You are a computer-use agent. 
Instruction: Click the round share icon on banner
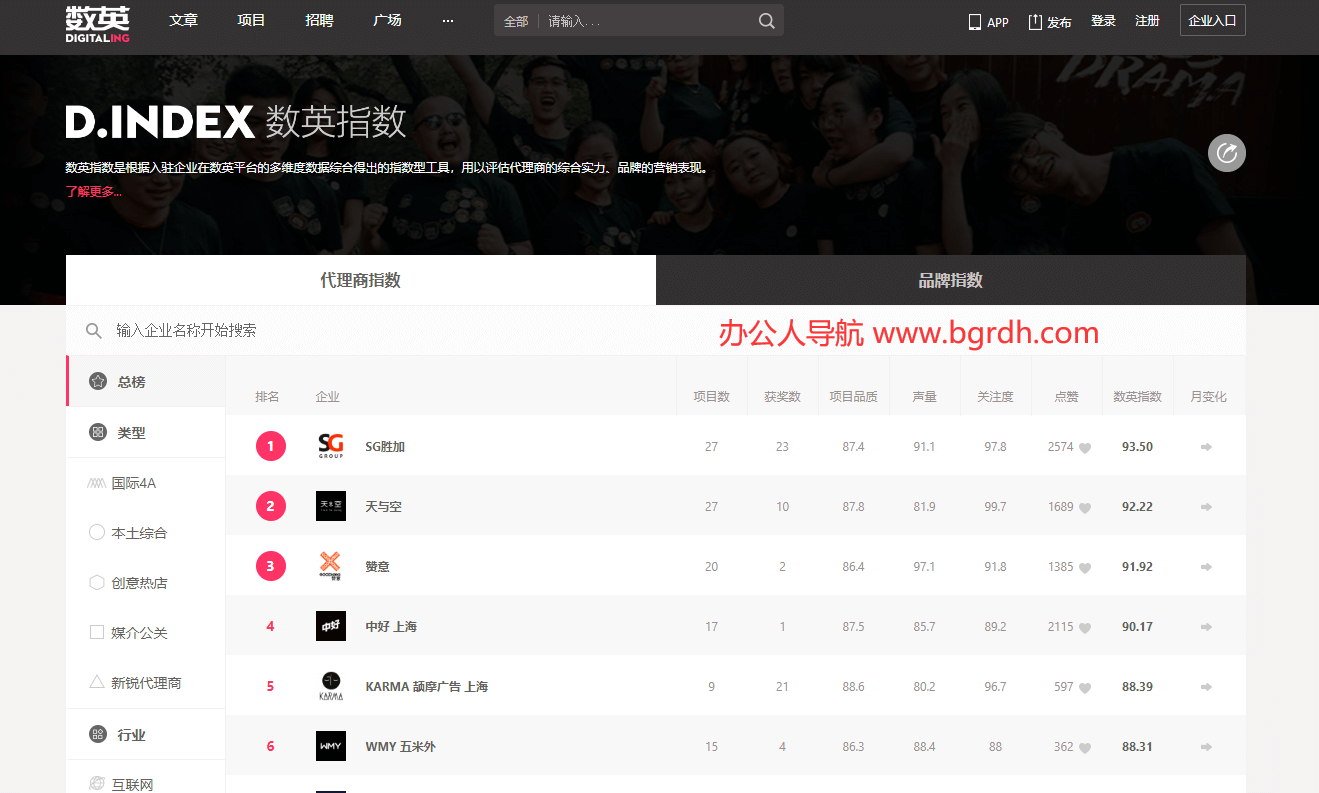pos(1226,153)
